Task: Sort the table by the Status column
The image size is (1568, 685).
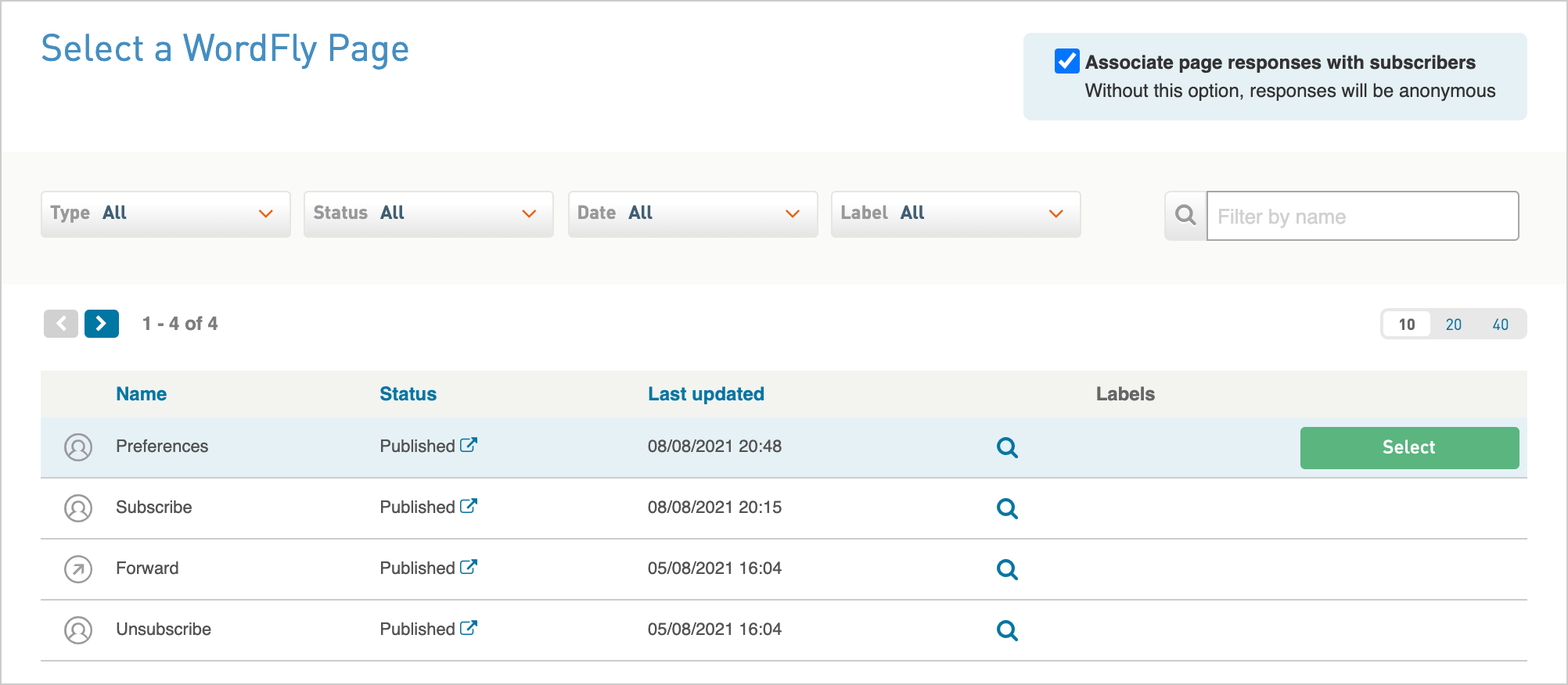Action: click(x=408, y=394)
